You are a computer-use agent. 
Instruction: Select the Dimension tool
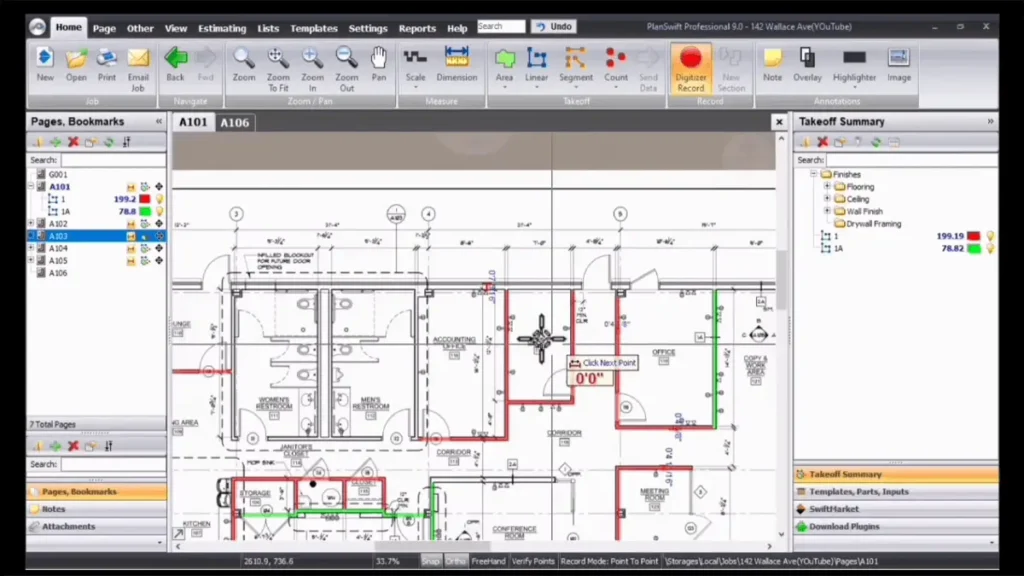(x=456, y=65)
